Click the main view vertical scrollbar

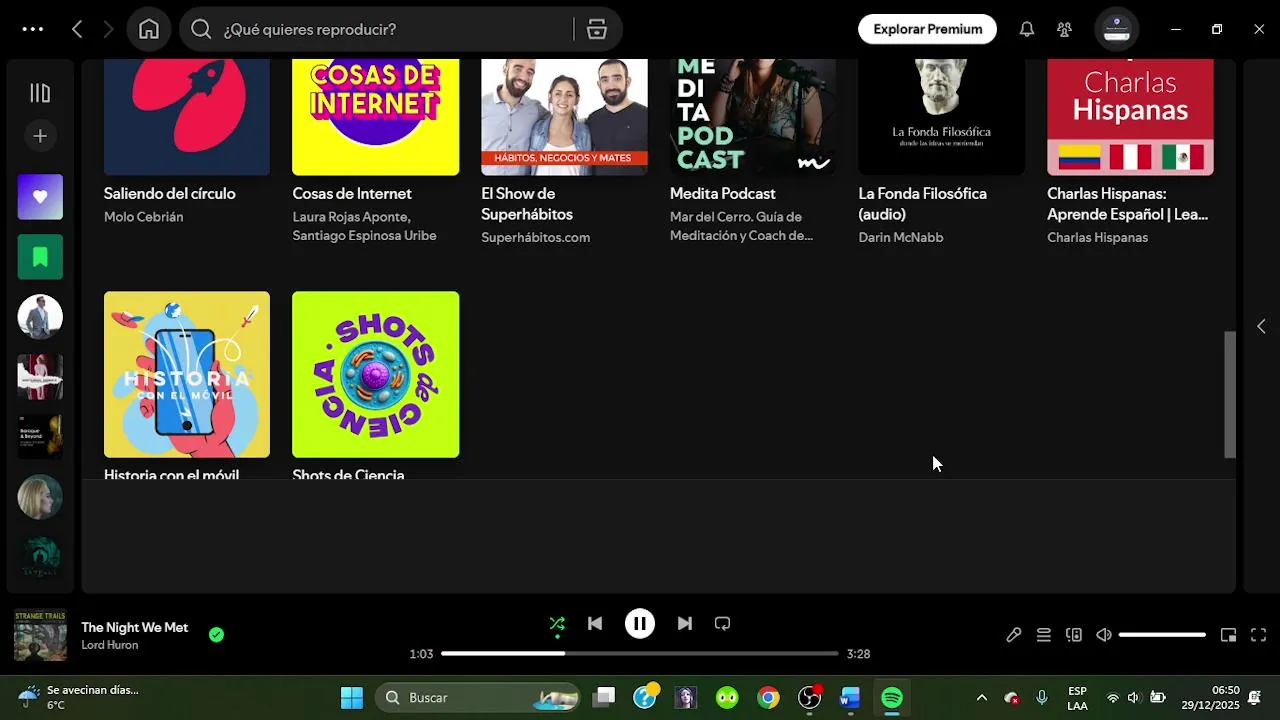coord(1230,394)
